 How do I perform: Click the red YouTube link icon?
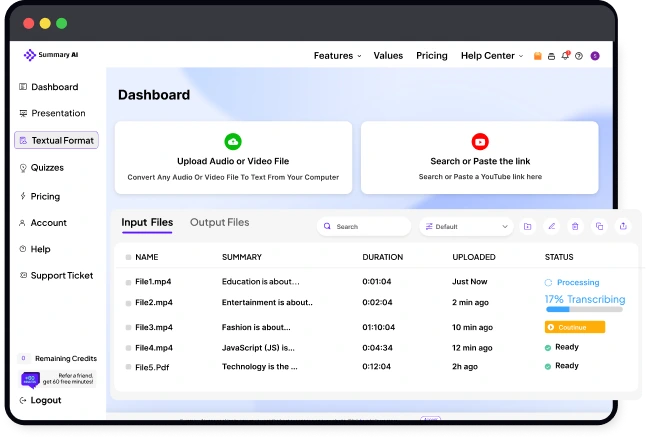479,142
